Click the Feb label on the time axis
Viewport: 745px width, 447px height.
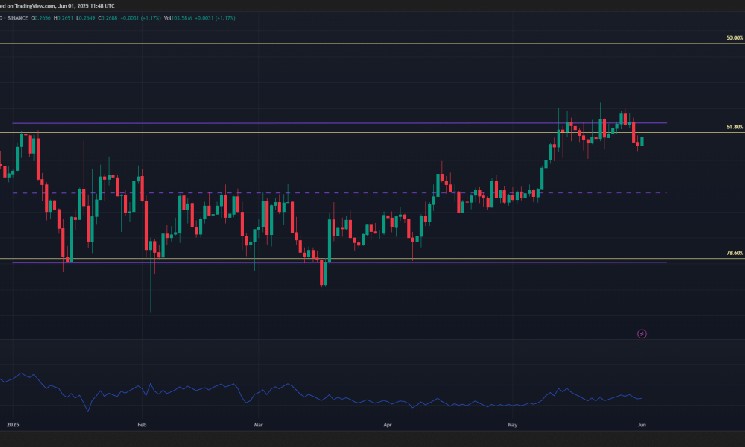coord(141,425)
